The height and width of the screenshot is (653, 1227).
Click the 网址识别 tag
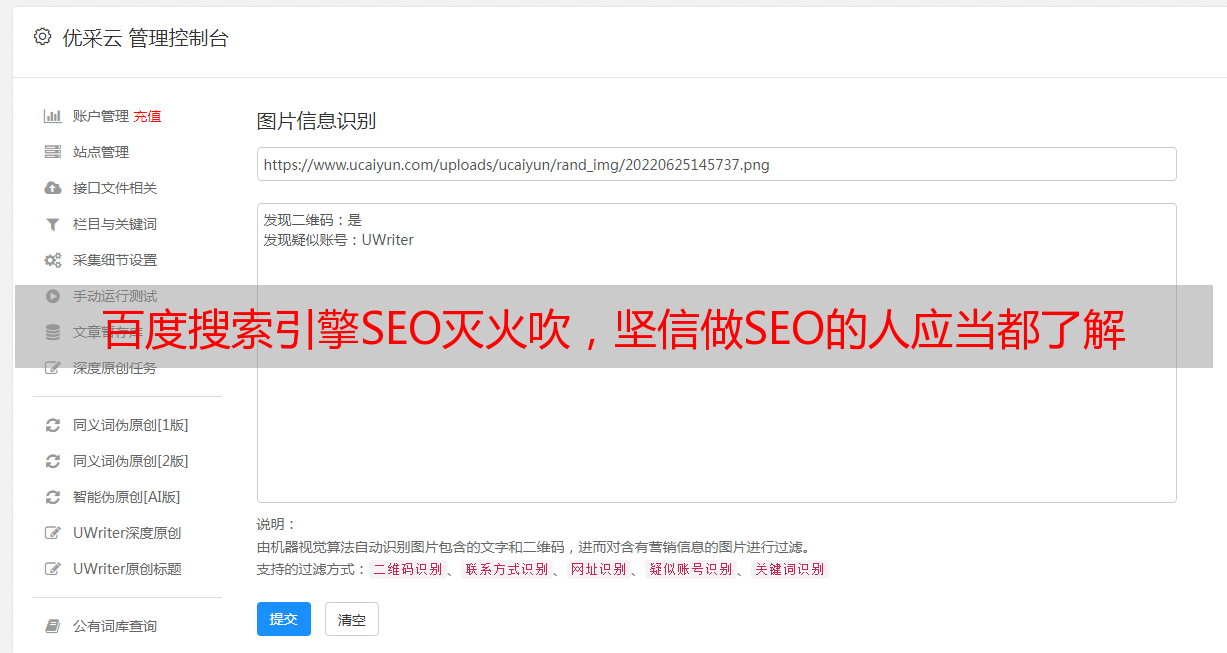(598, 569)
